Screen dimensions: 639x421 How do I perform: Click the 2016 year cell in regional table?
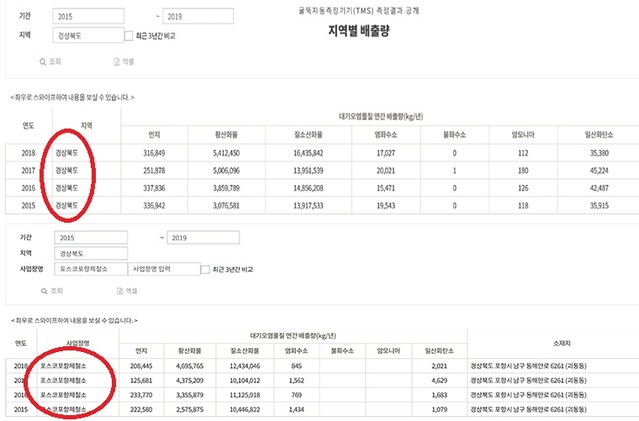pyautogui.click(x=29, y=188)
